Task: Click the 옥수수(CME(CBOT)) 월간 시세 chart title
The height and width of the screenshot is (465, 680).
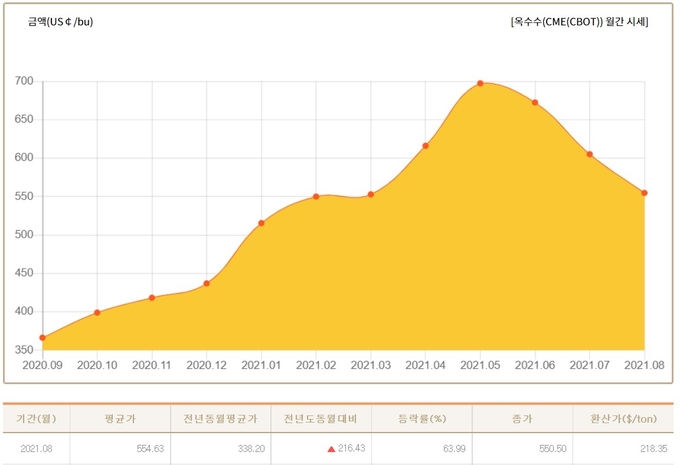Action: click(579, 22)
